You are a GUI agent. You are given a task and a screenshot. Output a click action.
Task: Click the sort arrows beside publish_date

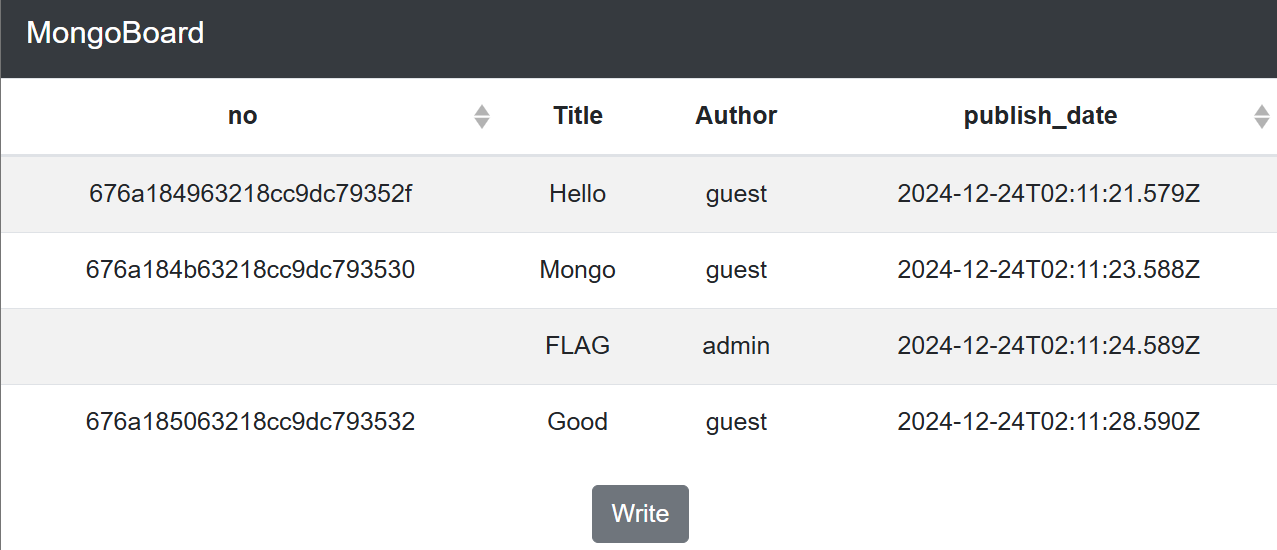(x=1262, y=117)
